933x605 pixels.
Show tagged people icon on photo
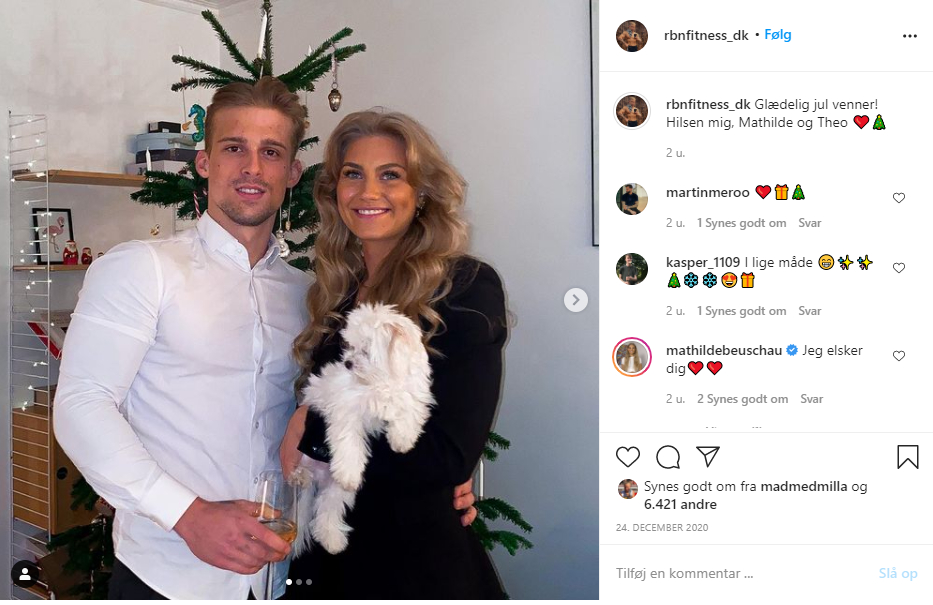point(25,574)
